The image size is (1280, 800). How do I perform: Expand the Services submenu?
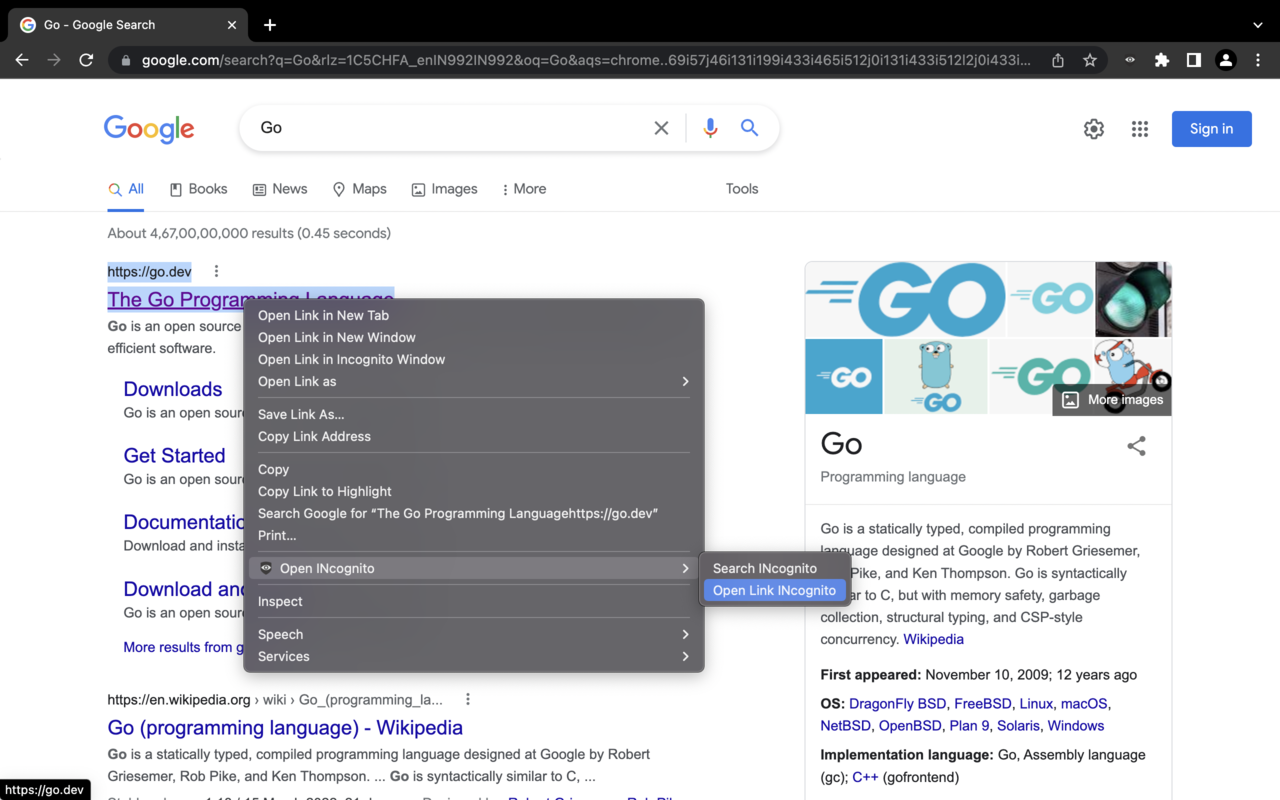pos(474,656)
